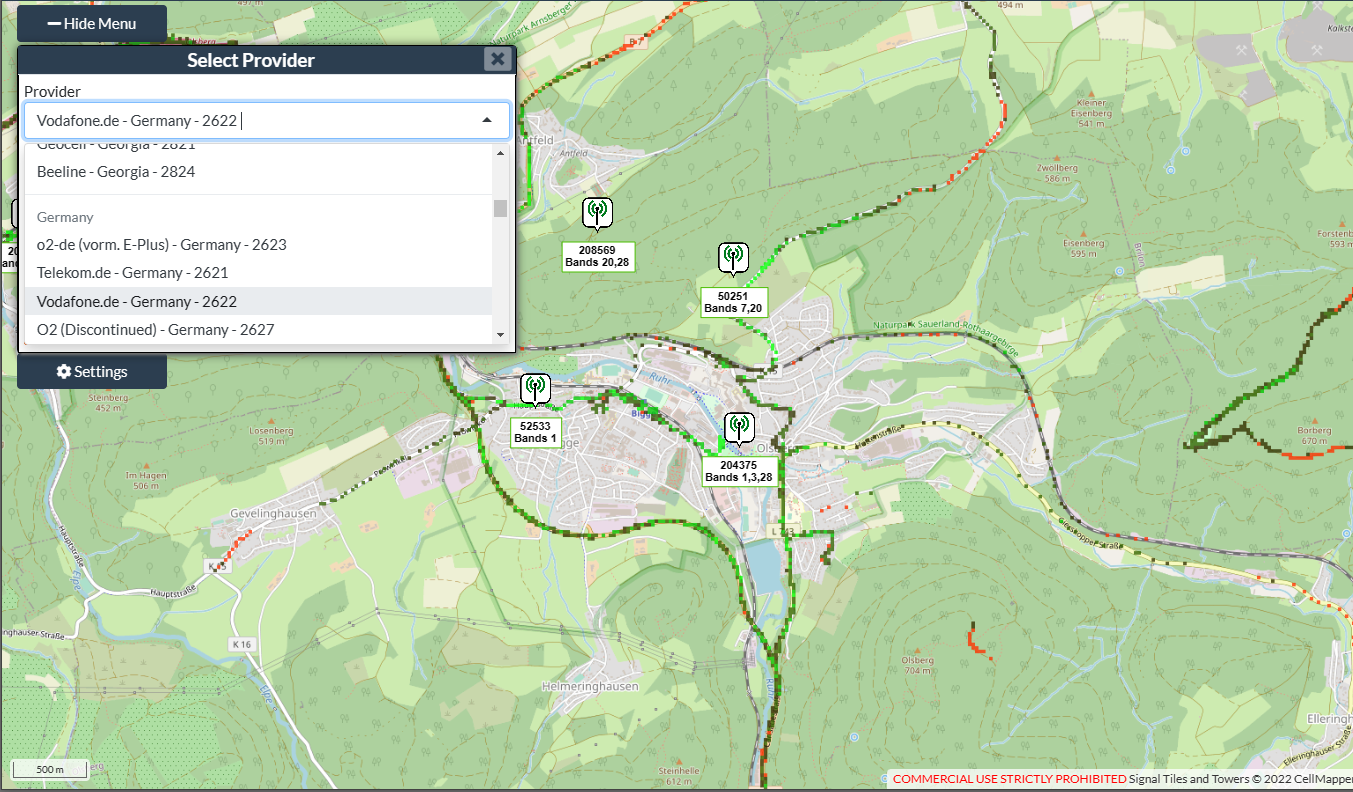Select Telekom.de - Germany - 2621

pos(258,272)
